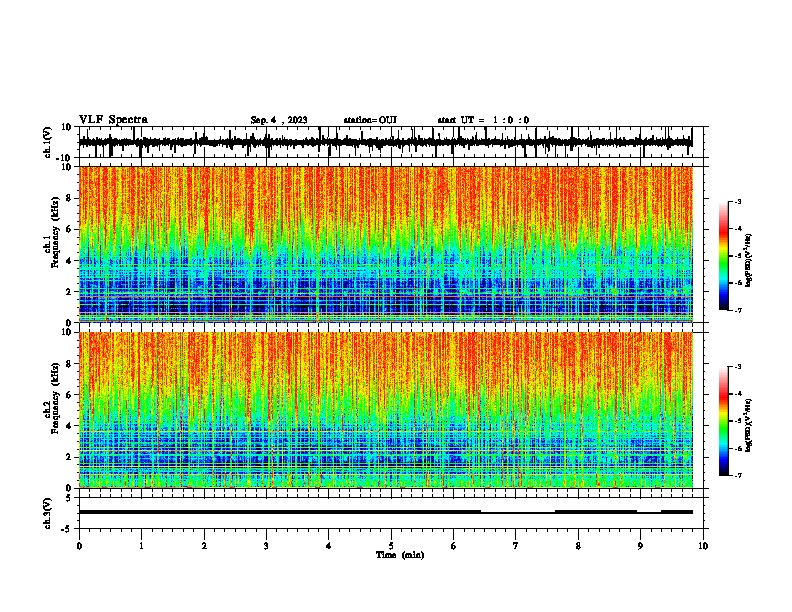This screenshot has width=792, height=612.
Task: Click the "6" tick on ch.2 frequency axis
Action: click(x=69, y=395)
